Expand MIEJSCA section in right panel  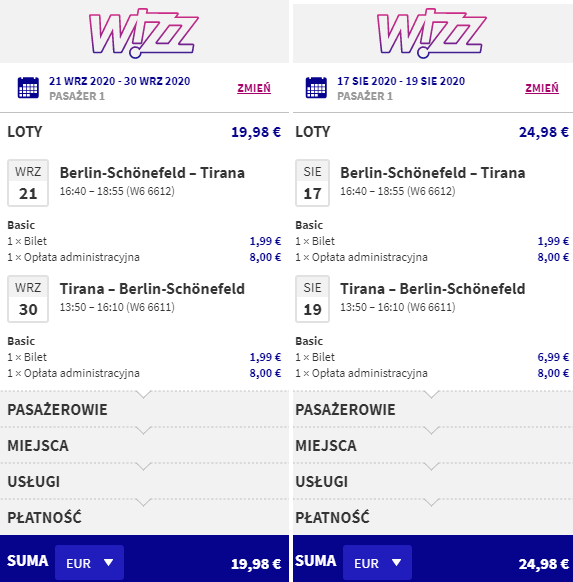433,445
